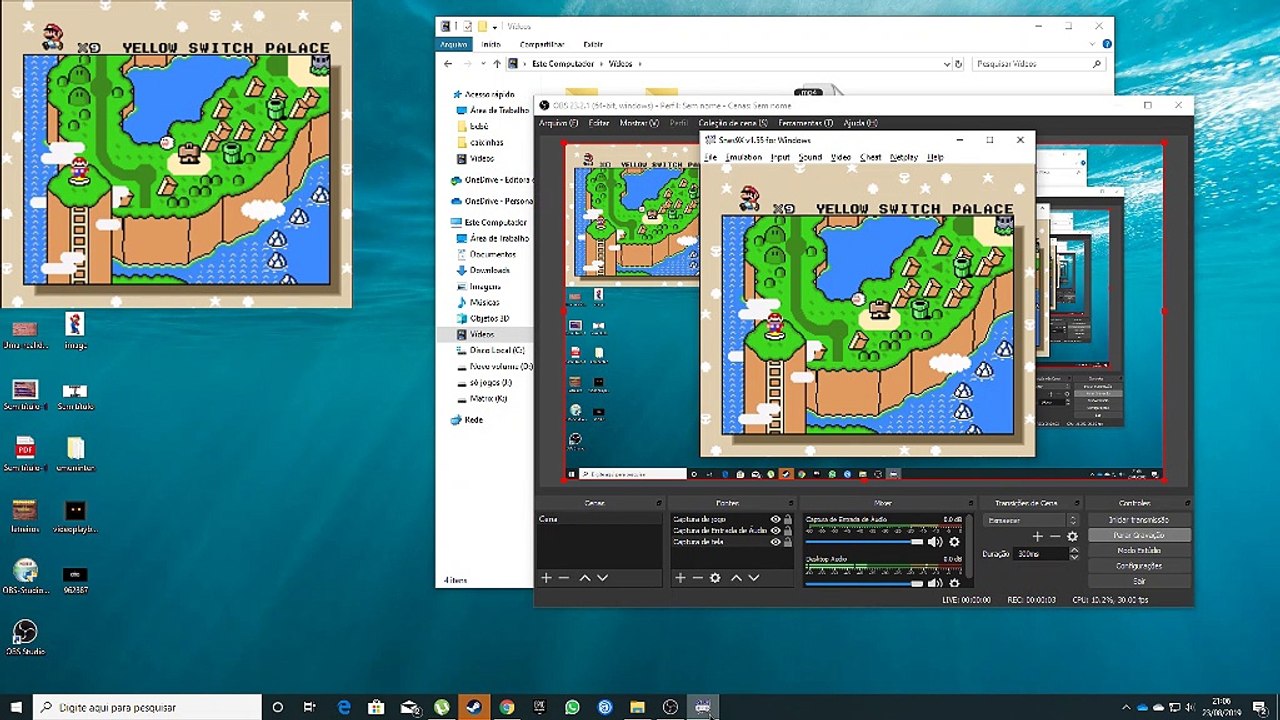
Task: Open OBS Arquivo menu
Action: tap(558, 123)
